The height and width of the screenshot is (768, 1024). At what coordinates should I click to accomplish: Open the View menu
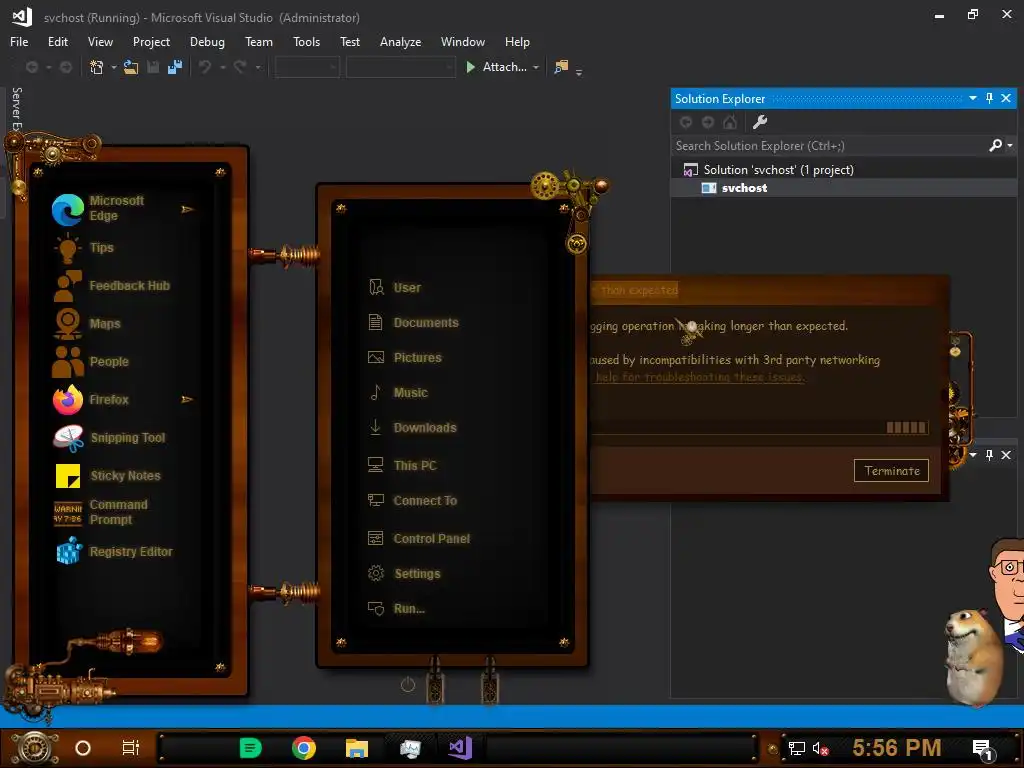(100, 42)
